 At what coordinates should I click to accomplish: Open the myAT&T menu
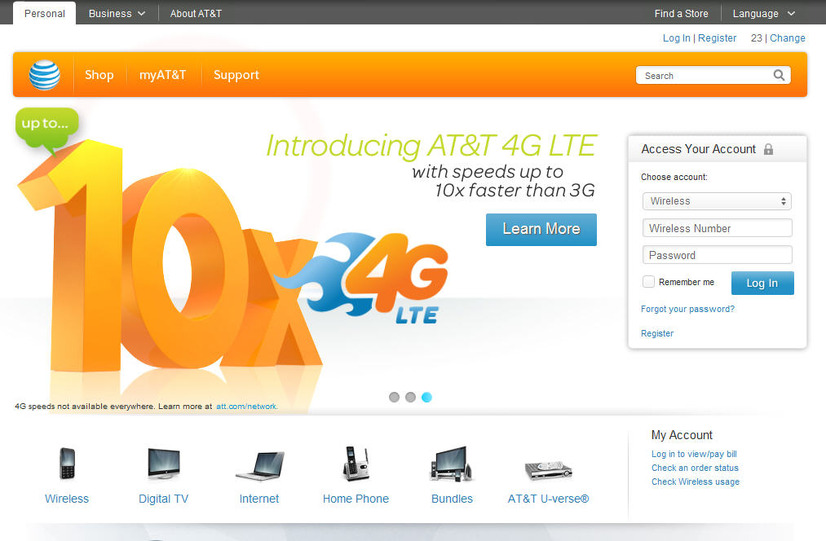pos(162,75)
